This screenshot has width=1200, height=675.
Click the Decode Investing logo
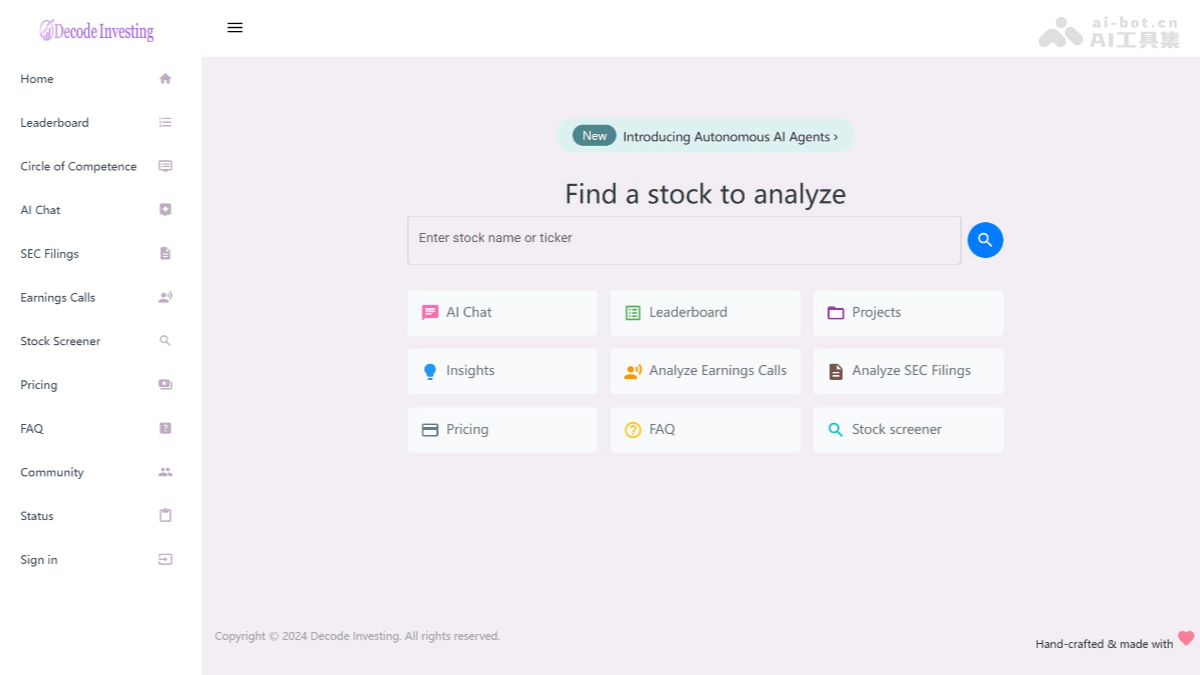96,31
